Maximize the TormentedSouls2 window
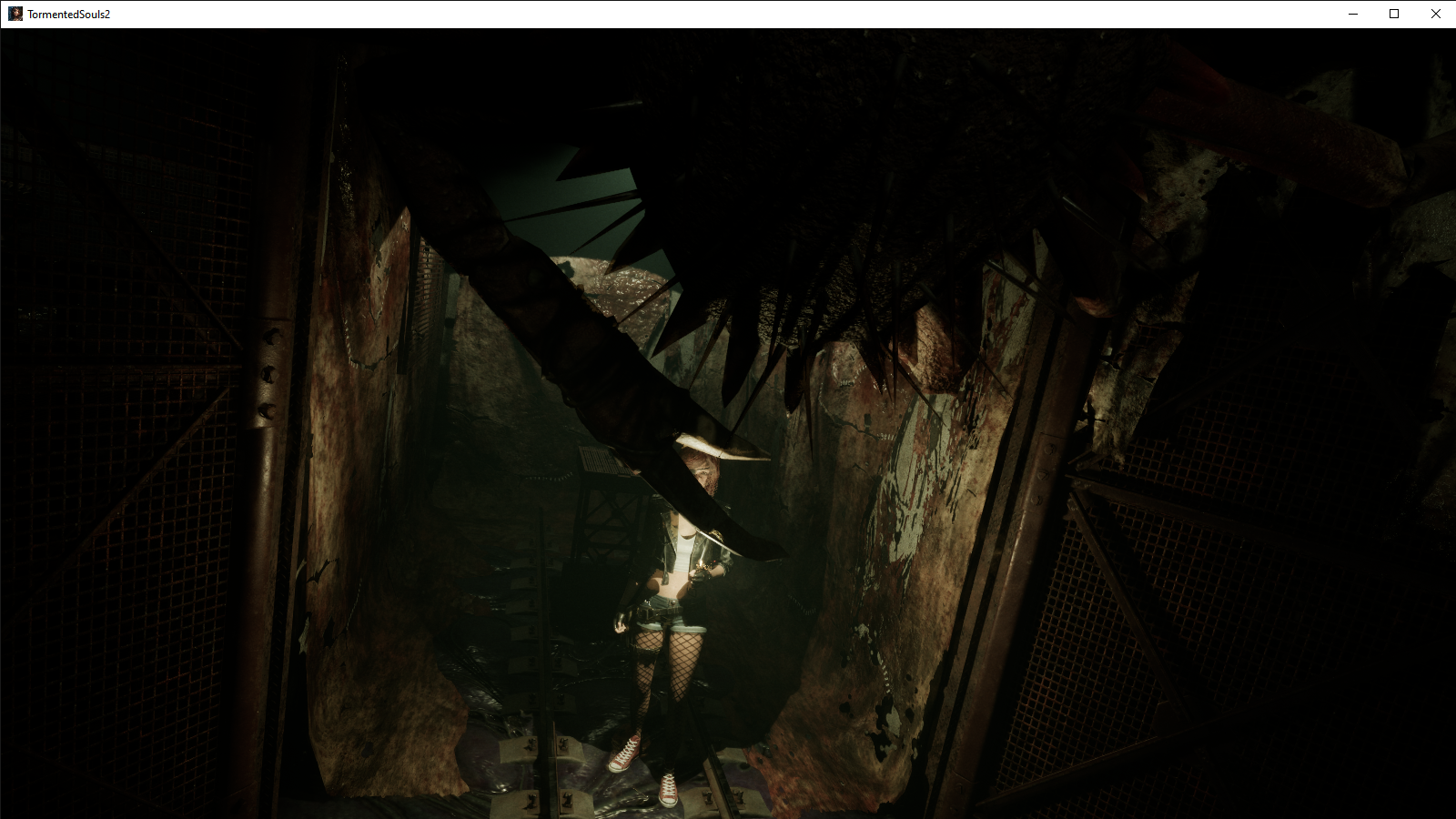Image resolution: width=1456 pixels, height=819 pixels. click(1394, 14)
